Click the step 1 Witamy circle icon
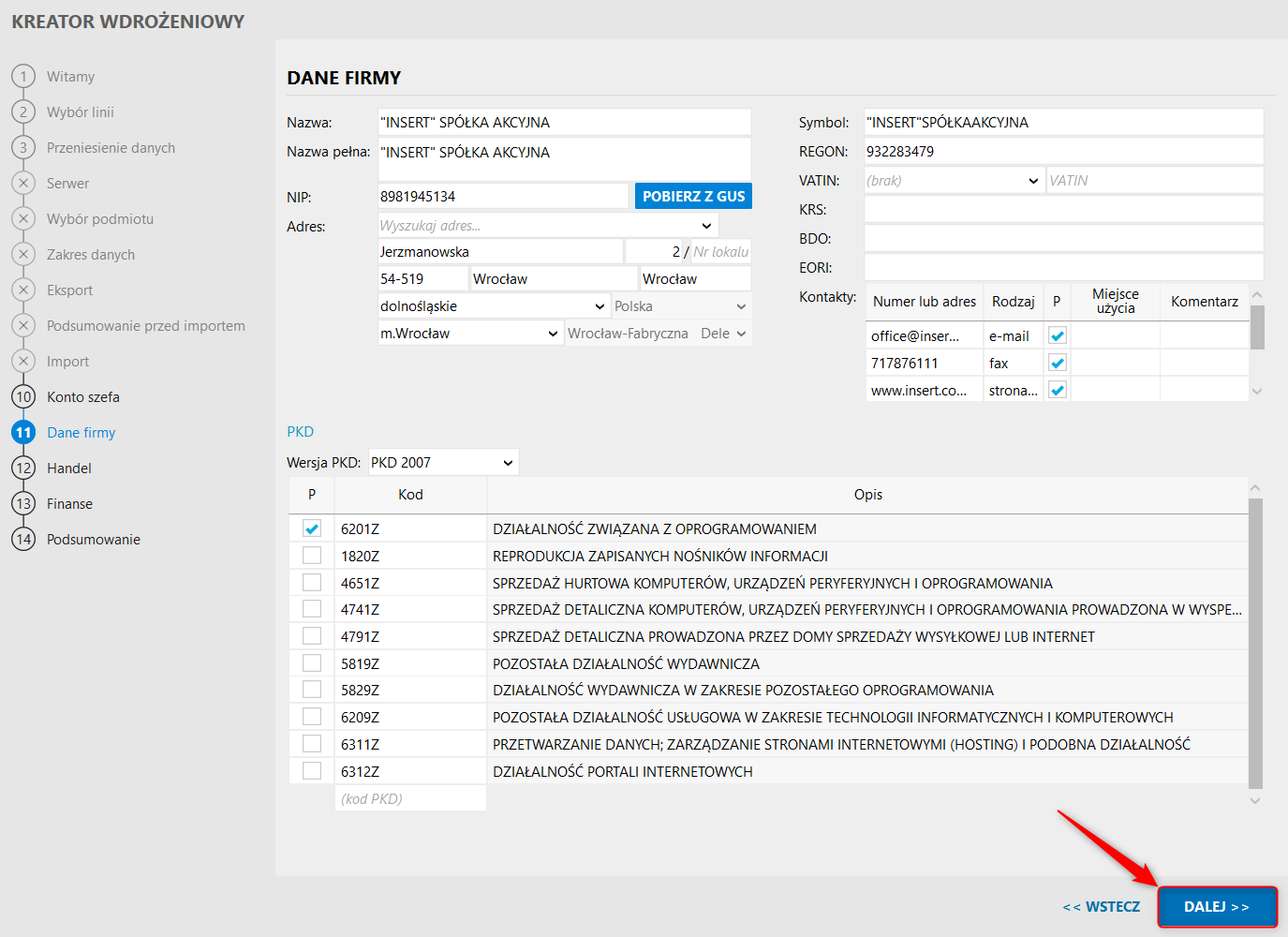Image resolution: width=1288 pixels, height=937 pixels. pos(23,76)
